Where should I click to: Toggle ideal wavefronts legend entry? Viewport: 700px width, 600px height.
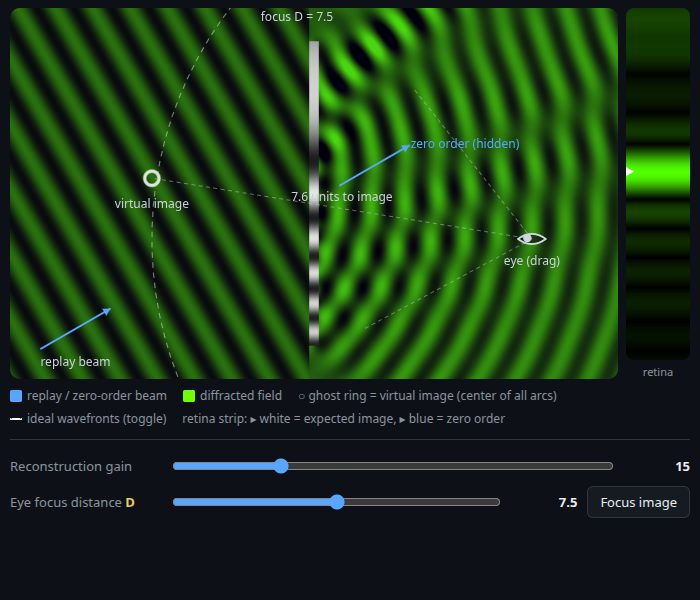click(x=88, y=419)
